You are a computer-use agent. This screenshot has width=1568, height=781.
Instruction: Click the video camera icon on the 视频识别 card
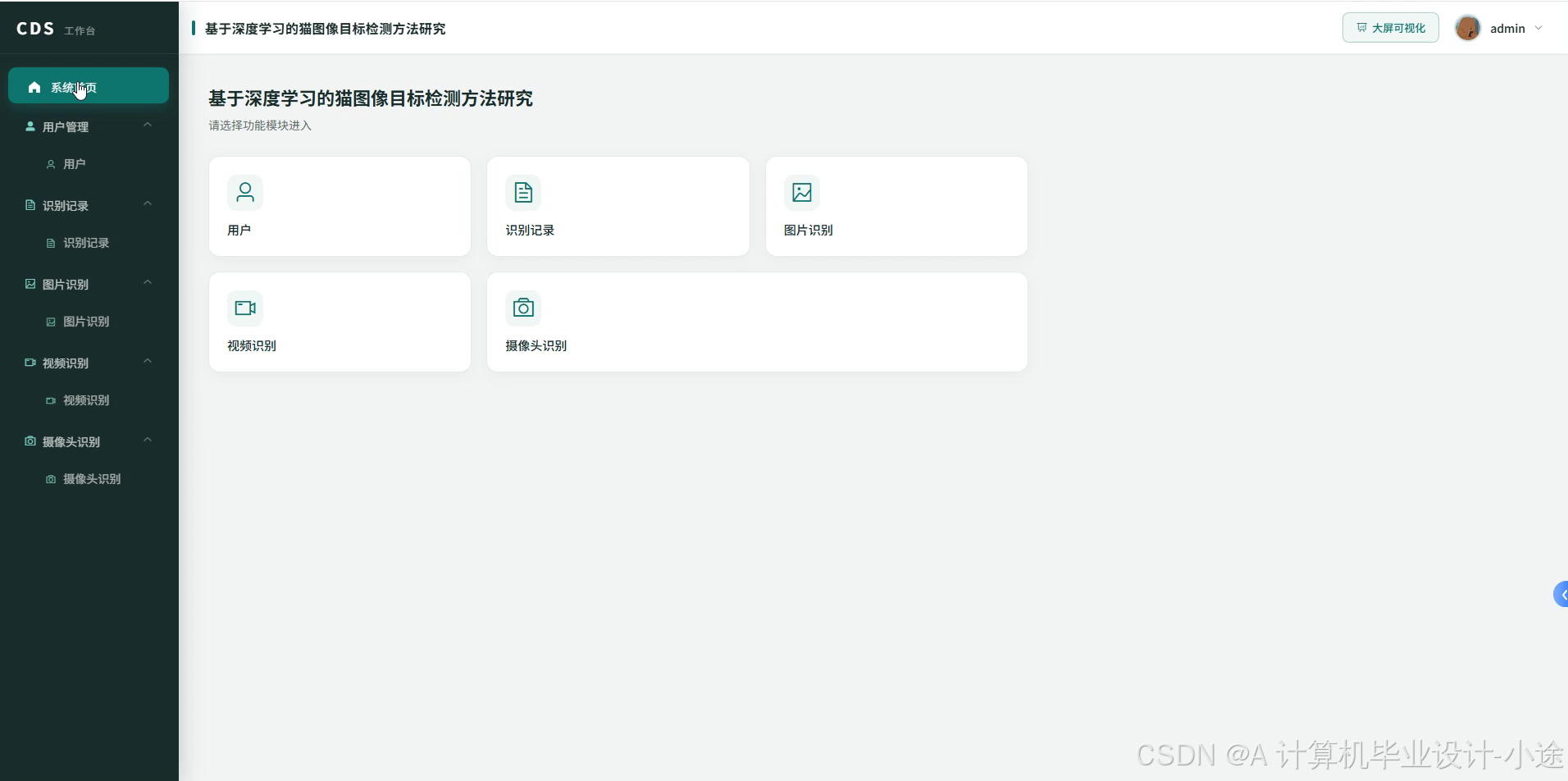[245, 308]
